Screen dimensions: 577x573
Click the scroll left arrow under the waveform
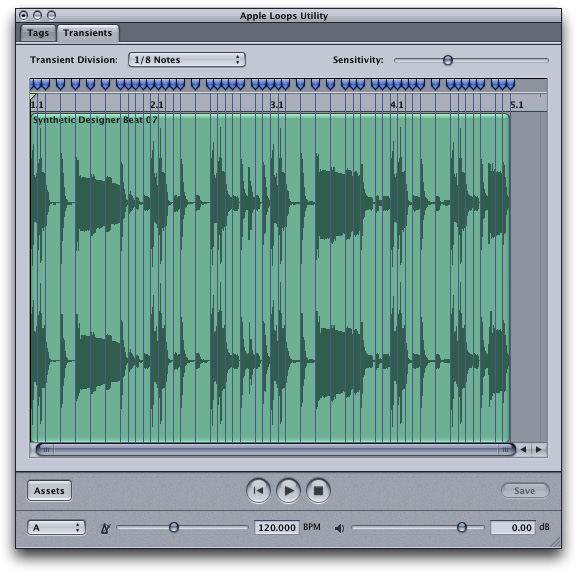(x=523, y=449)
